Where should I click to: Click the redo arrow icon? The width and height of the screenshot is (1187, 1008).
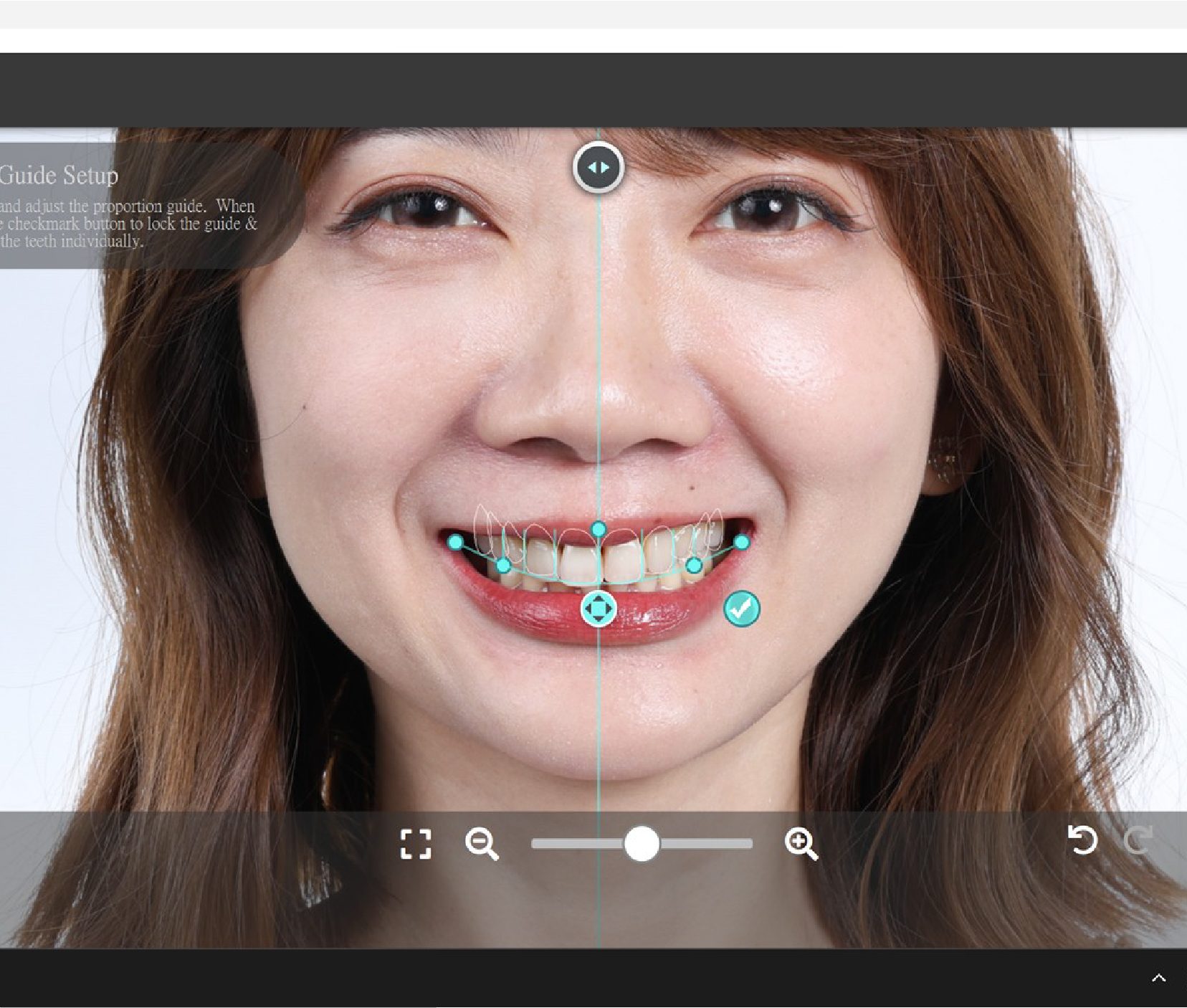(x=1138, y=840)
